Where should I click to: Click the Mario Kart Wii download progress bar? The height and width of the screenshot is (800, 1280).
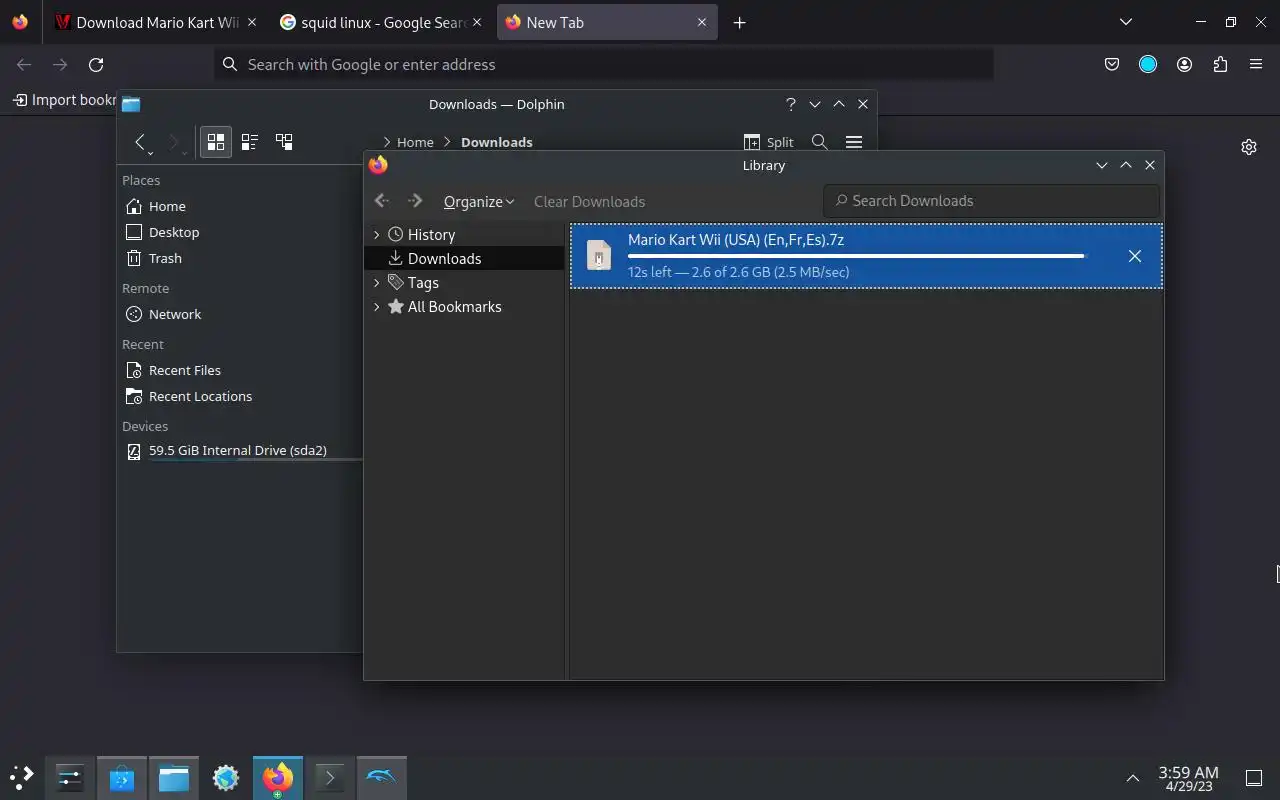(x=857, y=256)
